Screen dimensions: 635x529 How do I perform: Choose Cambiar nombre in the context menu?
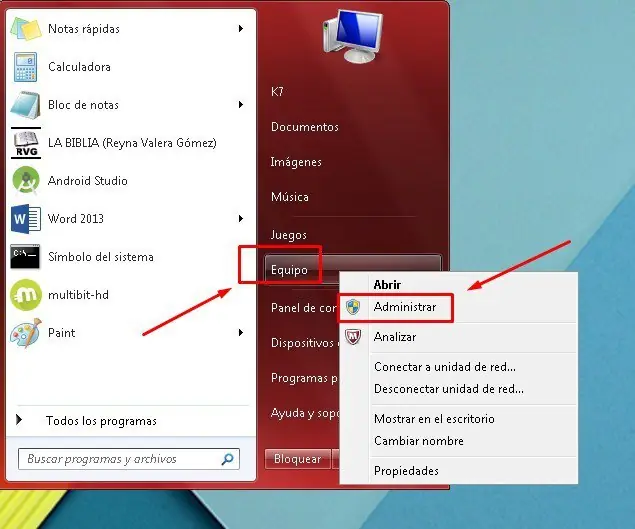[419, 441]
